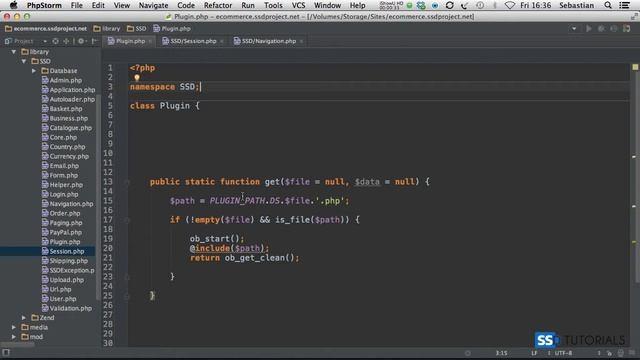
Task: Open the Tools menu
Action: pyautogui.click(x=273, y=5)
